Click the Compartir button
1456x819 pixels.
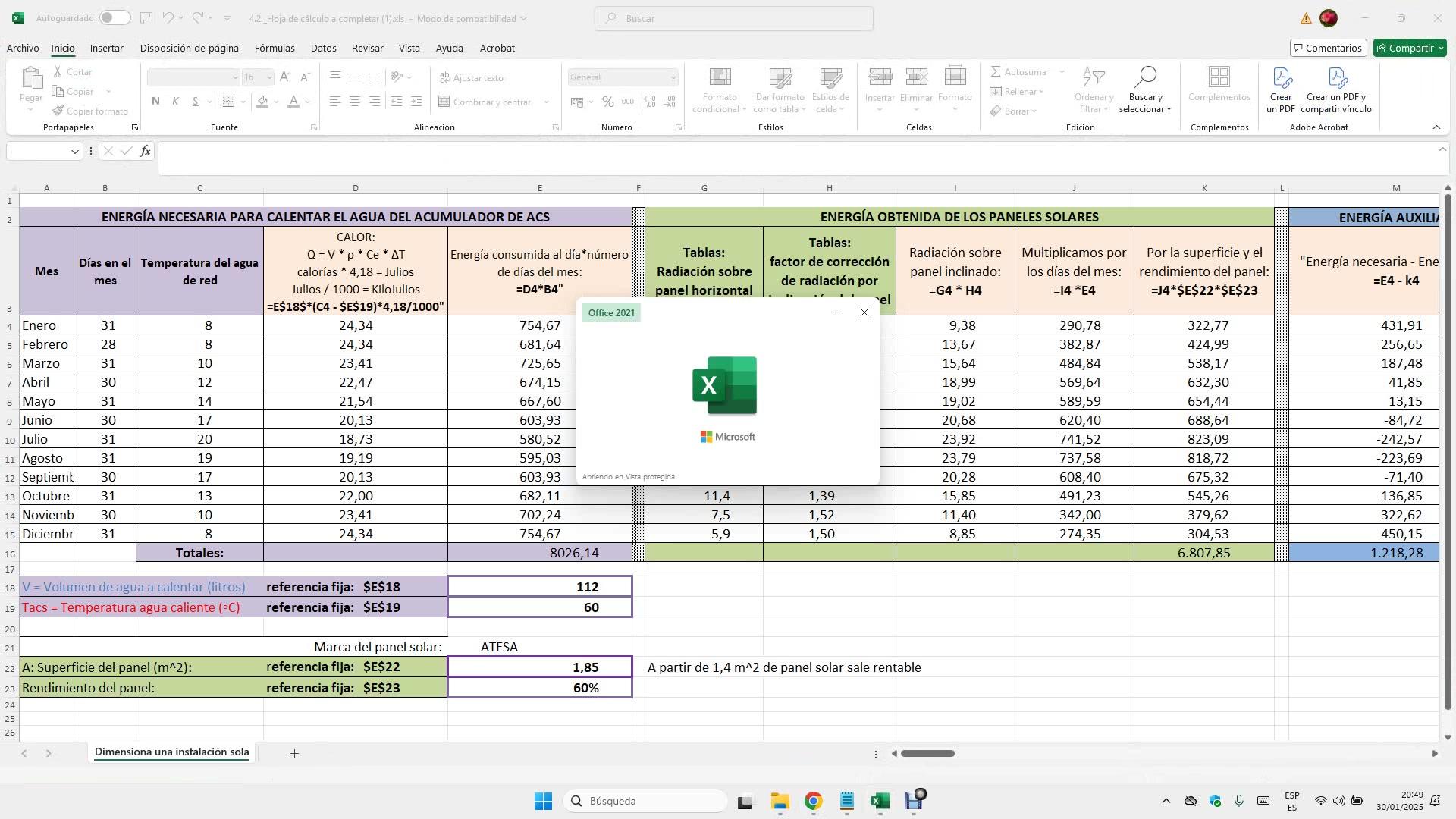click(x=1409, y=48)
